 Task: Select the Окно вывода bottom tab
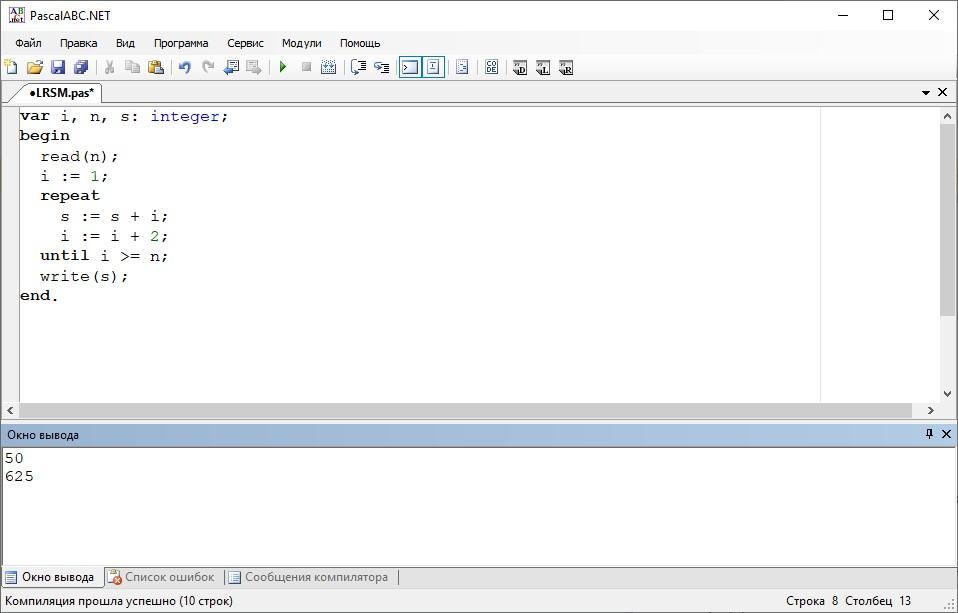(x=50, y=577)
